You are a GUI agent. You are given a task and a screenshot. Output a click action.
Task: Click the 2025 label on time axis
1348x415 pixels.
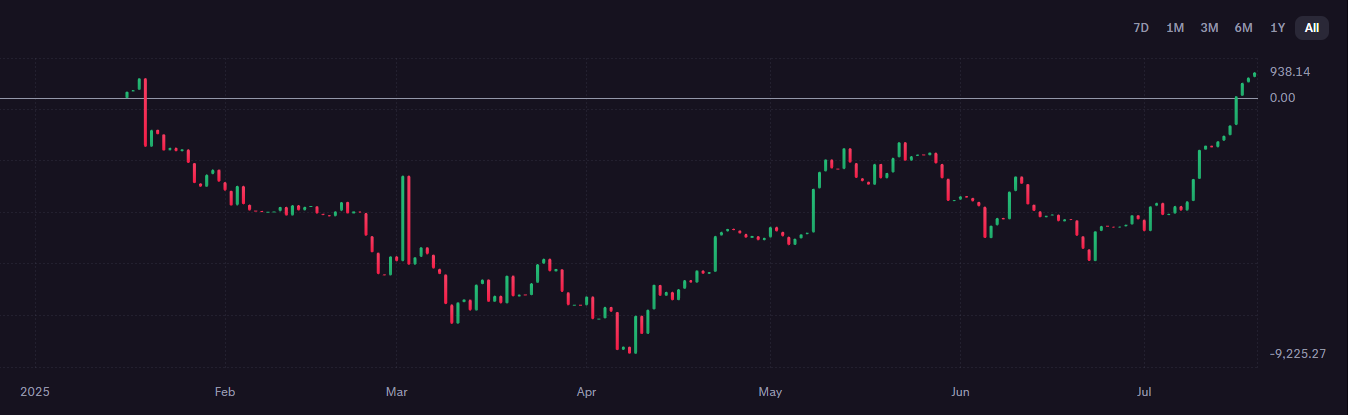point(35,390)
